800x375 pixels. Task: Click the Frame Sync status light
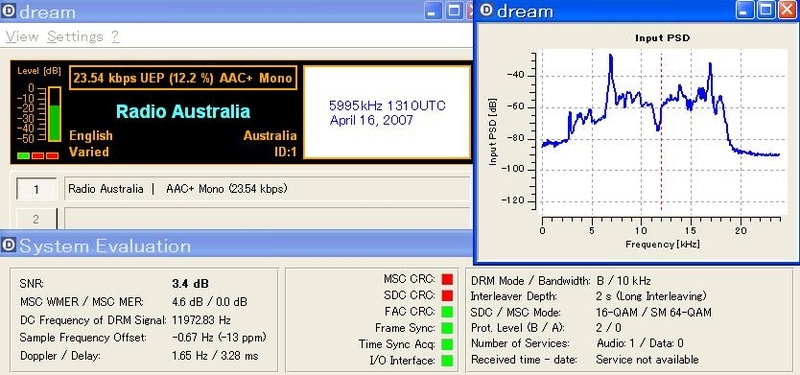tap(447, 328)
